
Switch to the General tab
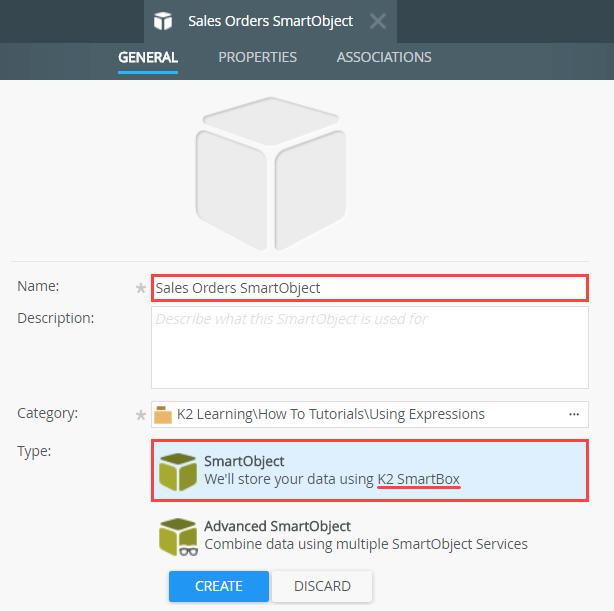pos(148,57)
